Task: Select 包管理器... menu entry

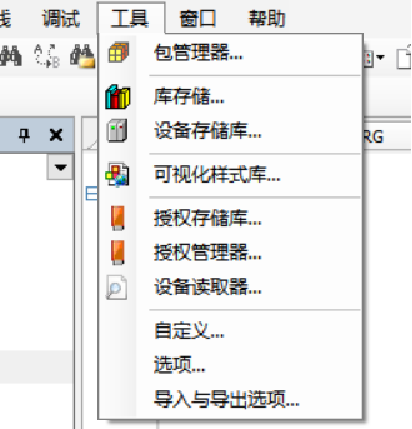Action: [x=231, y=53]
